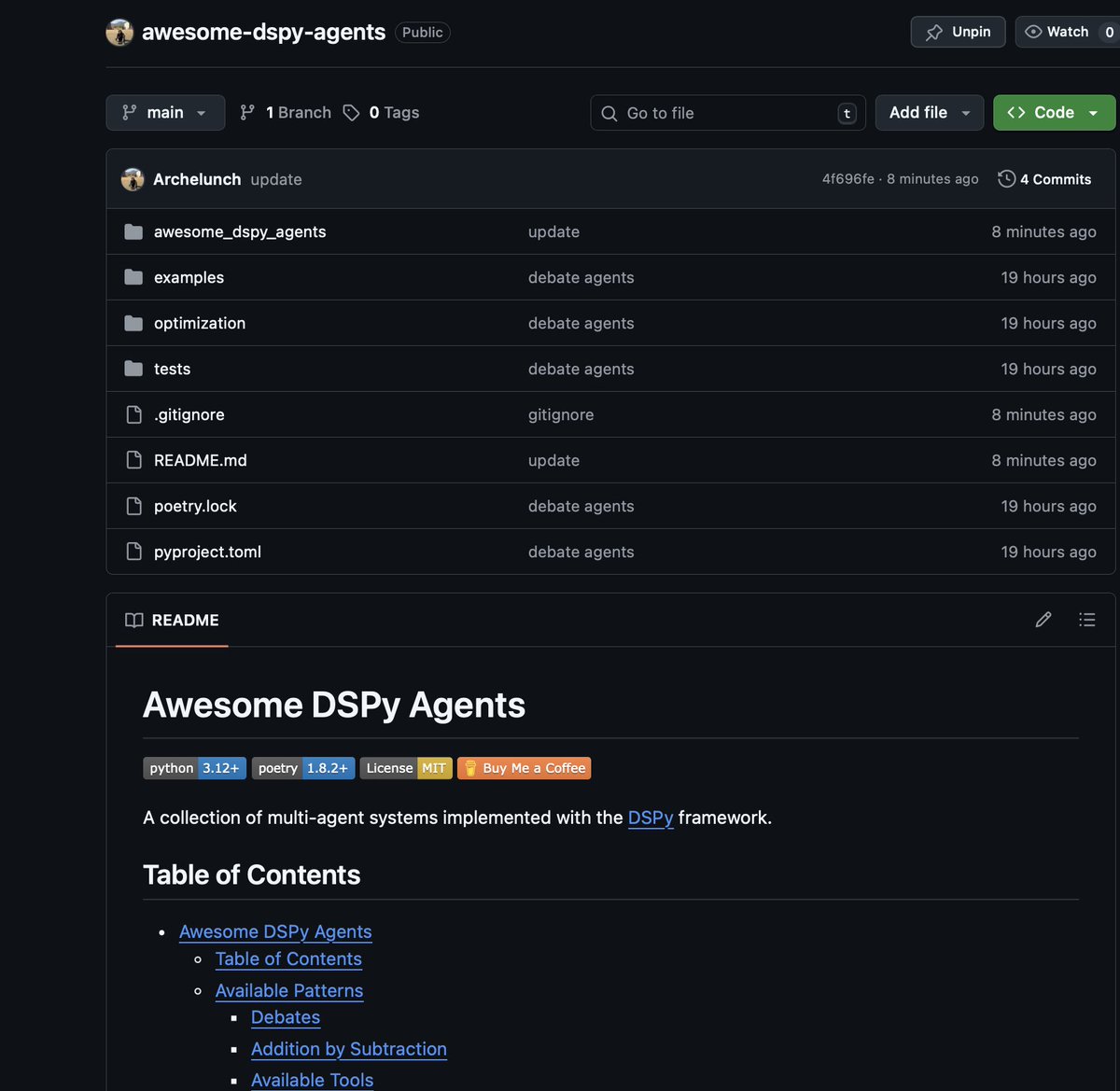Click the folder icon for examples
This screenshot has width=1120, height=1091.
click(133, 277)
